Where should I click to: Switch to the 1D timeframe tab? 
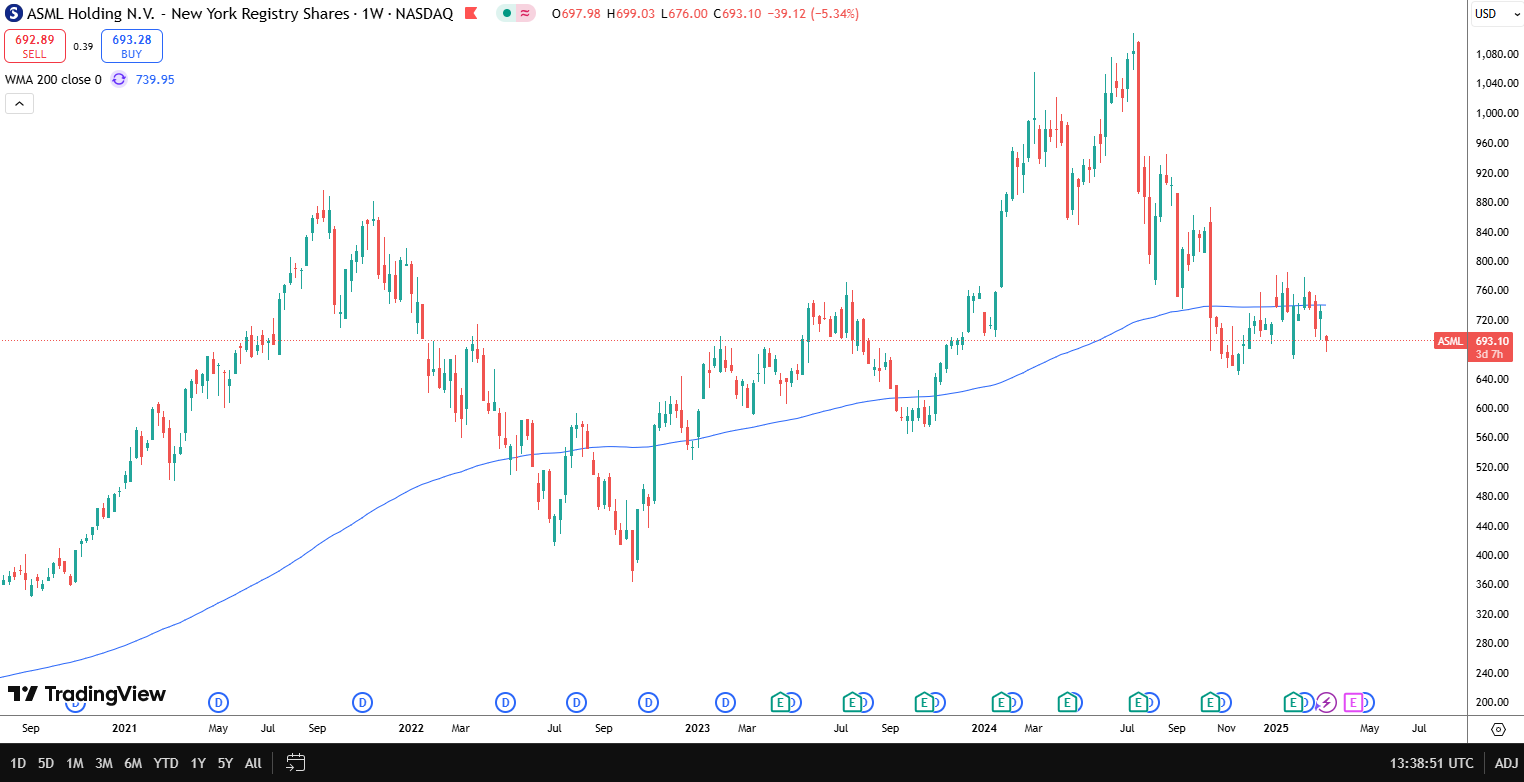point(17,762)
